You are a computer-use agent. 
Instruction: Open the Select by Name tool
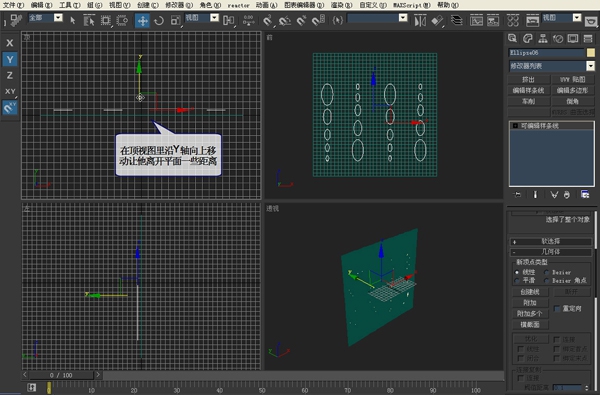point(89,20)
